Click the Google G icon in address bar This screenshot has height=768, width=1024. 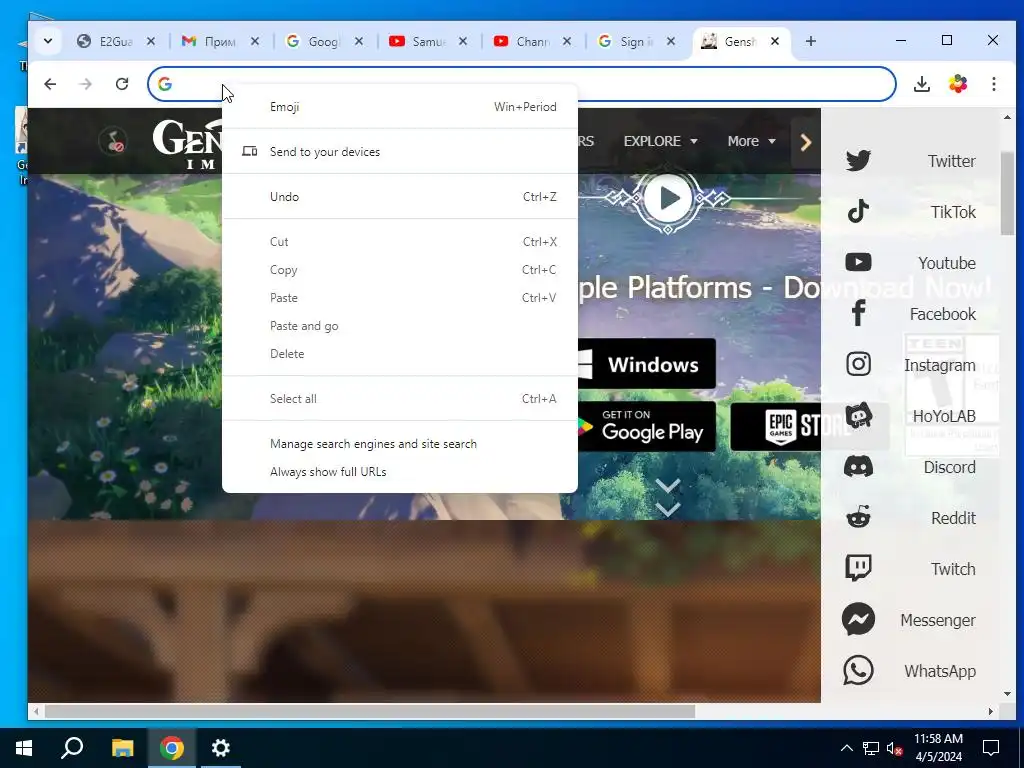click(165, 84)
